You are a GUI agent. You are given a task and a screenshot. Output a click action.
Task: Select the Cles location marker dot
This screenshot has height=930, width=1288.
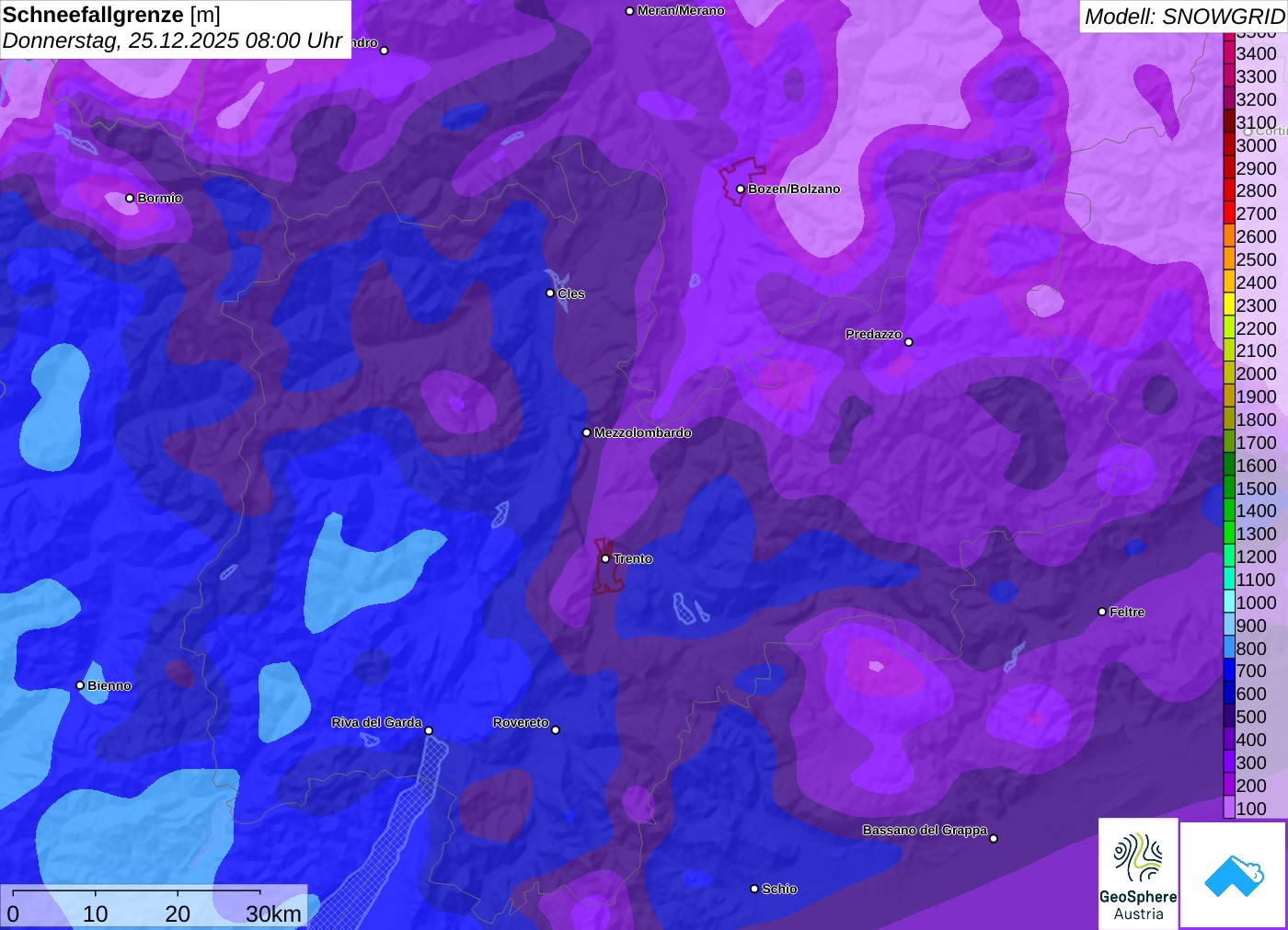[550, 293]
